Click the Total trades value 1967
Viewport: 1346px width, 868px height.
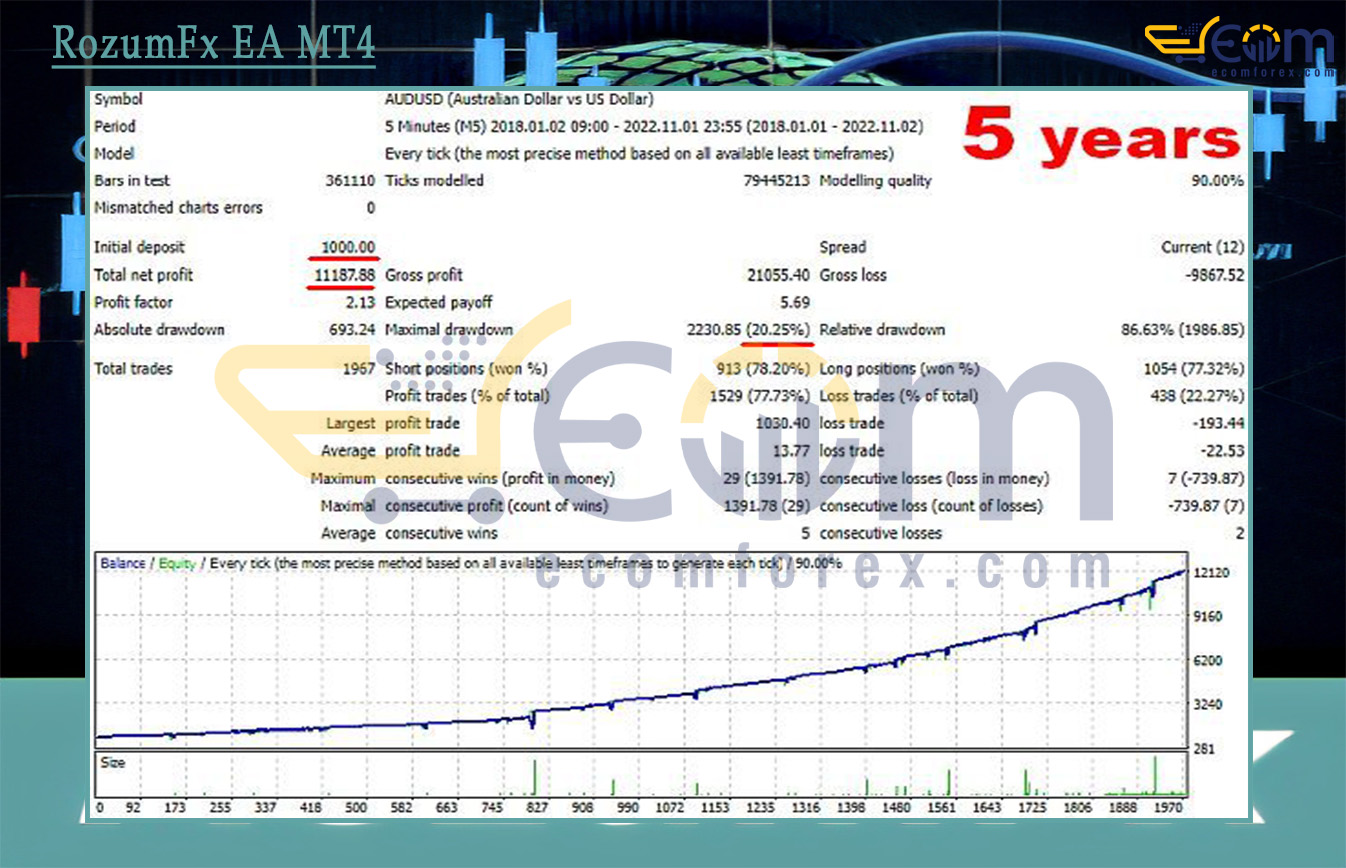point(356,369)
